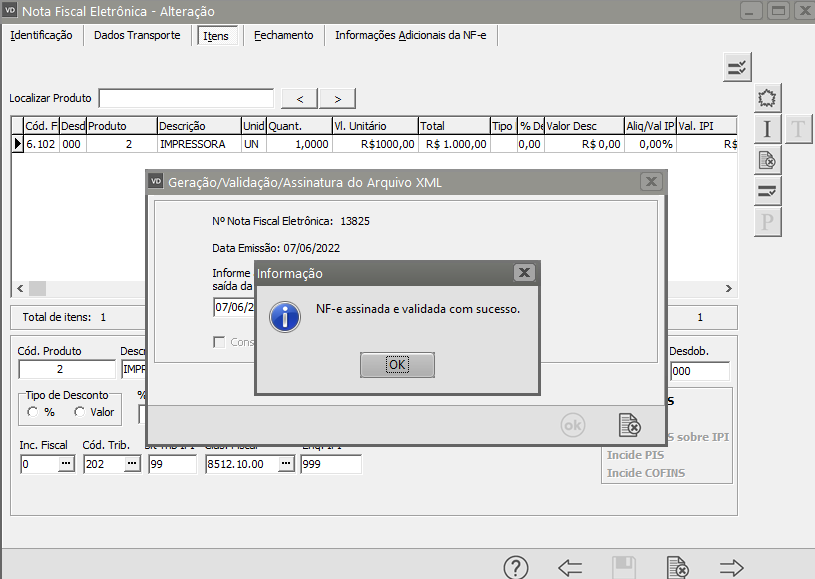Click cancel document icon in XML dialog
Image resolution: width=815 pixels, height=579 pixels.
pyautogui.click(x=630, y=425)
